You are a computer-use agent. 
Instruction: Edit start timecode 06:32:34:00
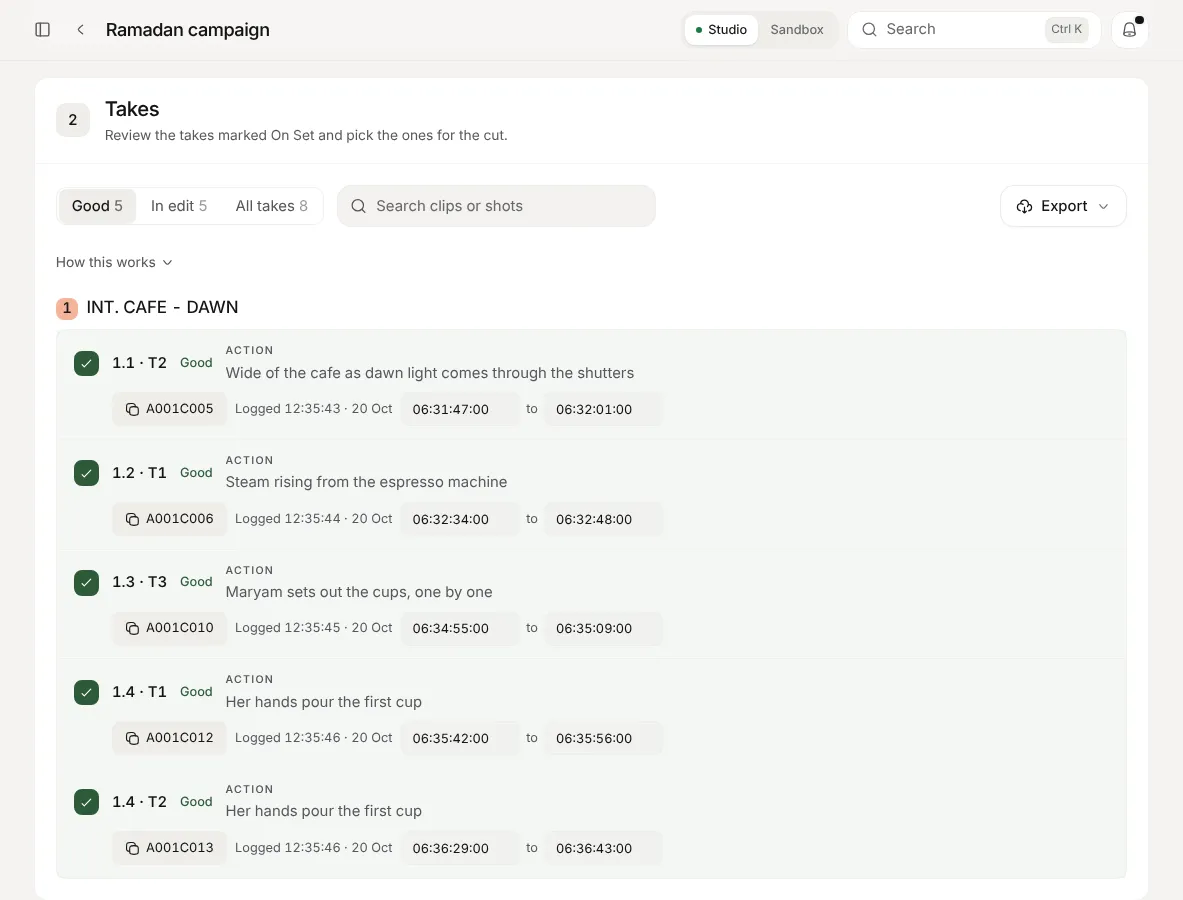459,519
